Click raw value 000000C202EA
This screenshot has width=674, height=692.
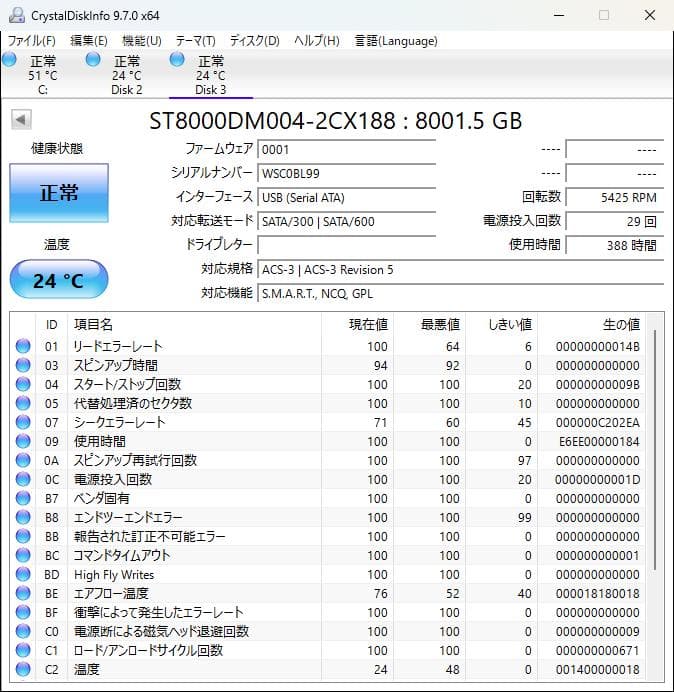(x=598, y=422)
